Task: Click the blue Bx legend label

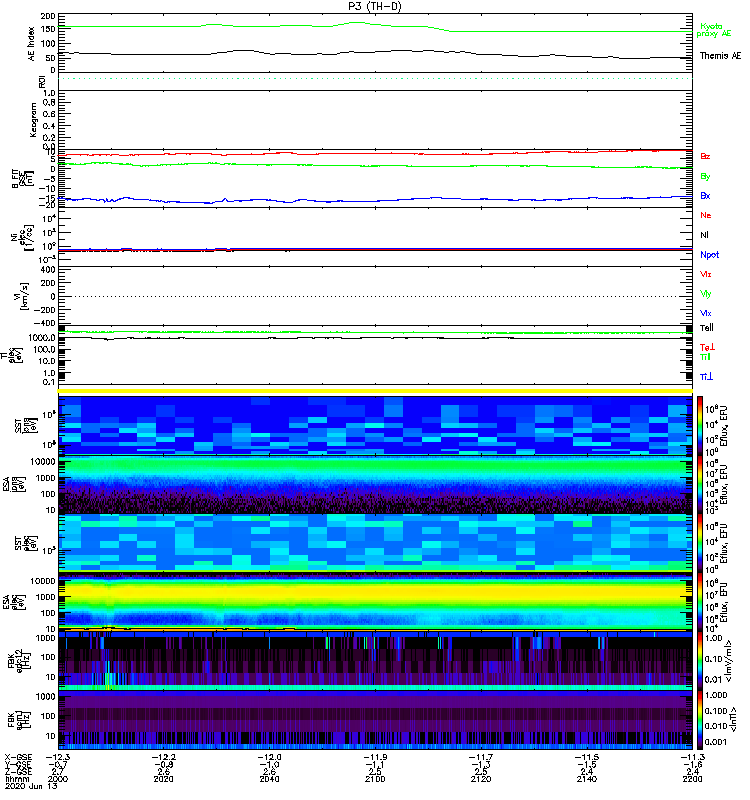Action: coord(705,195)
